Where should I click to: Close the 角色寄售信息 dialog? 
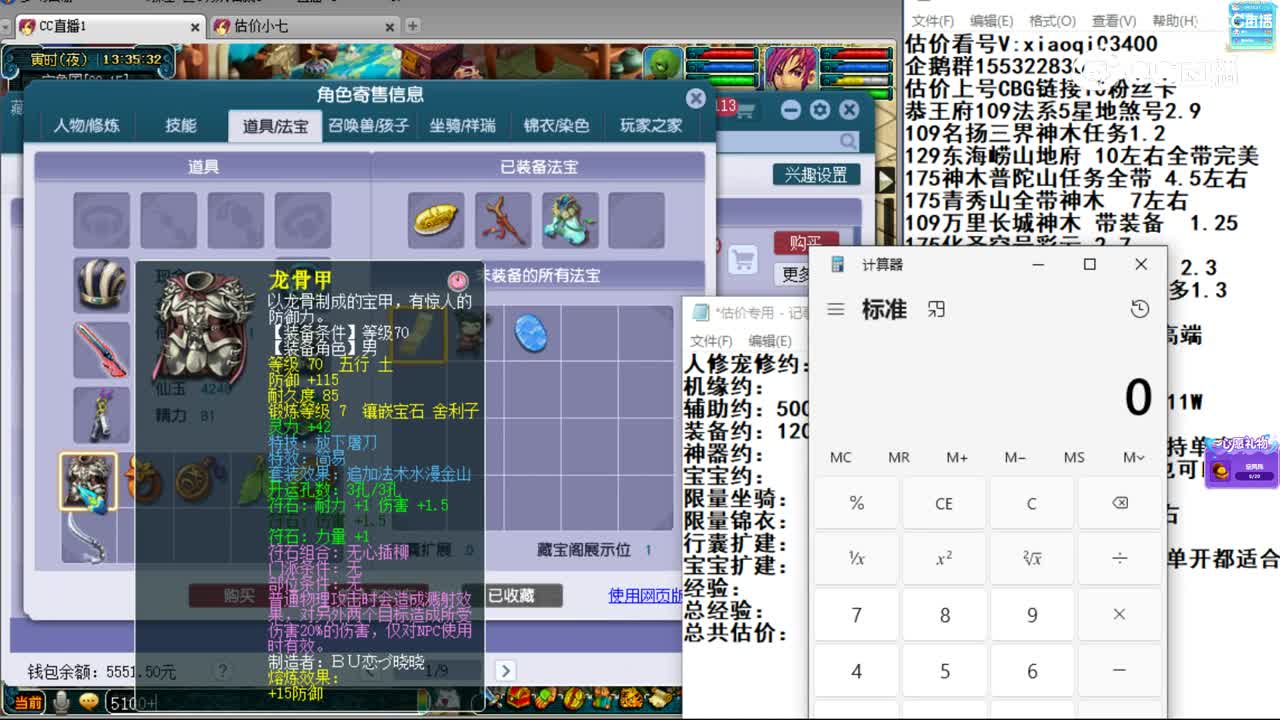pos(696,98)
